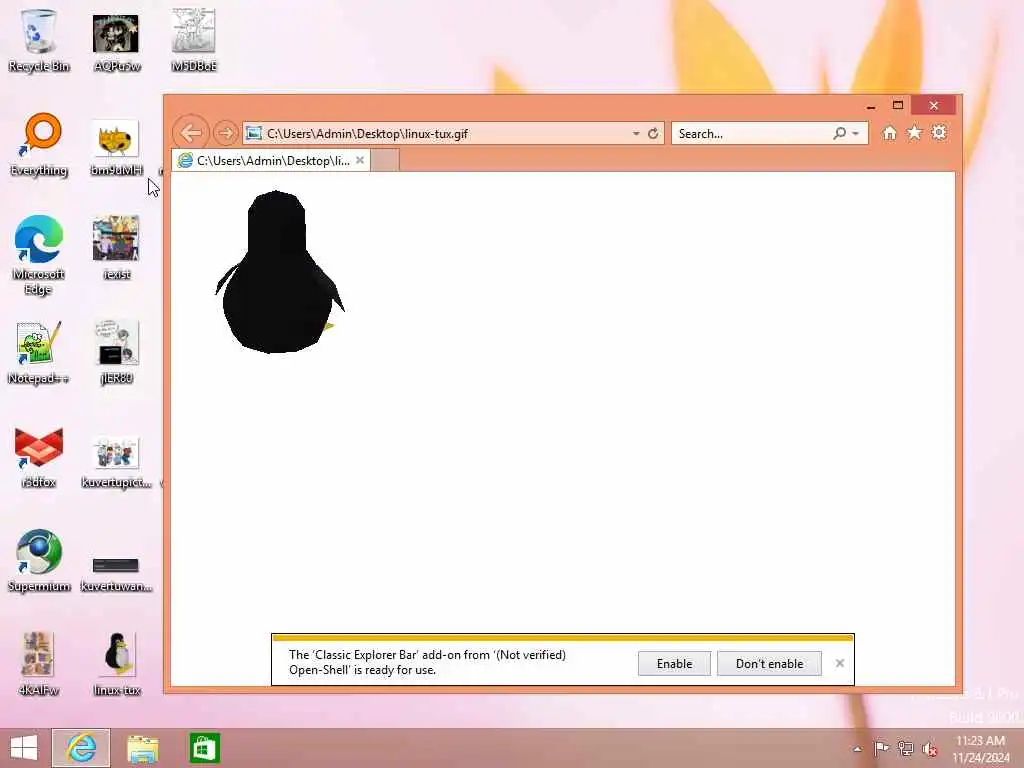Select the AQPu5w image file on desktop
The image size is (1024, 768).
pos(116,40)
